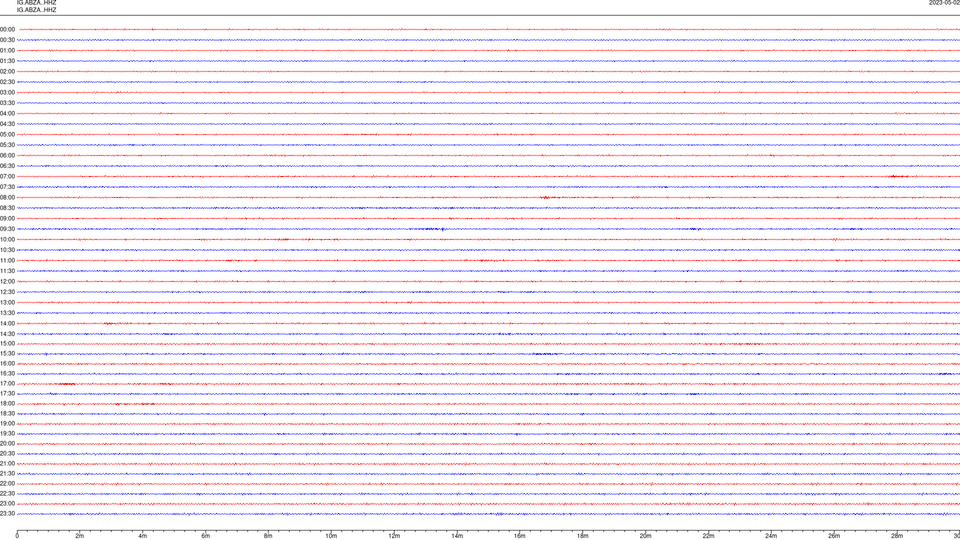Click the 16:00 trace time label
This screenshot has height=540, width=960.
(x=7, y=364)
